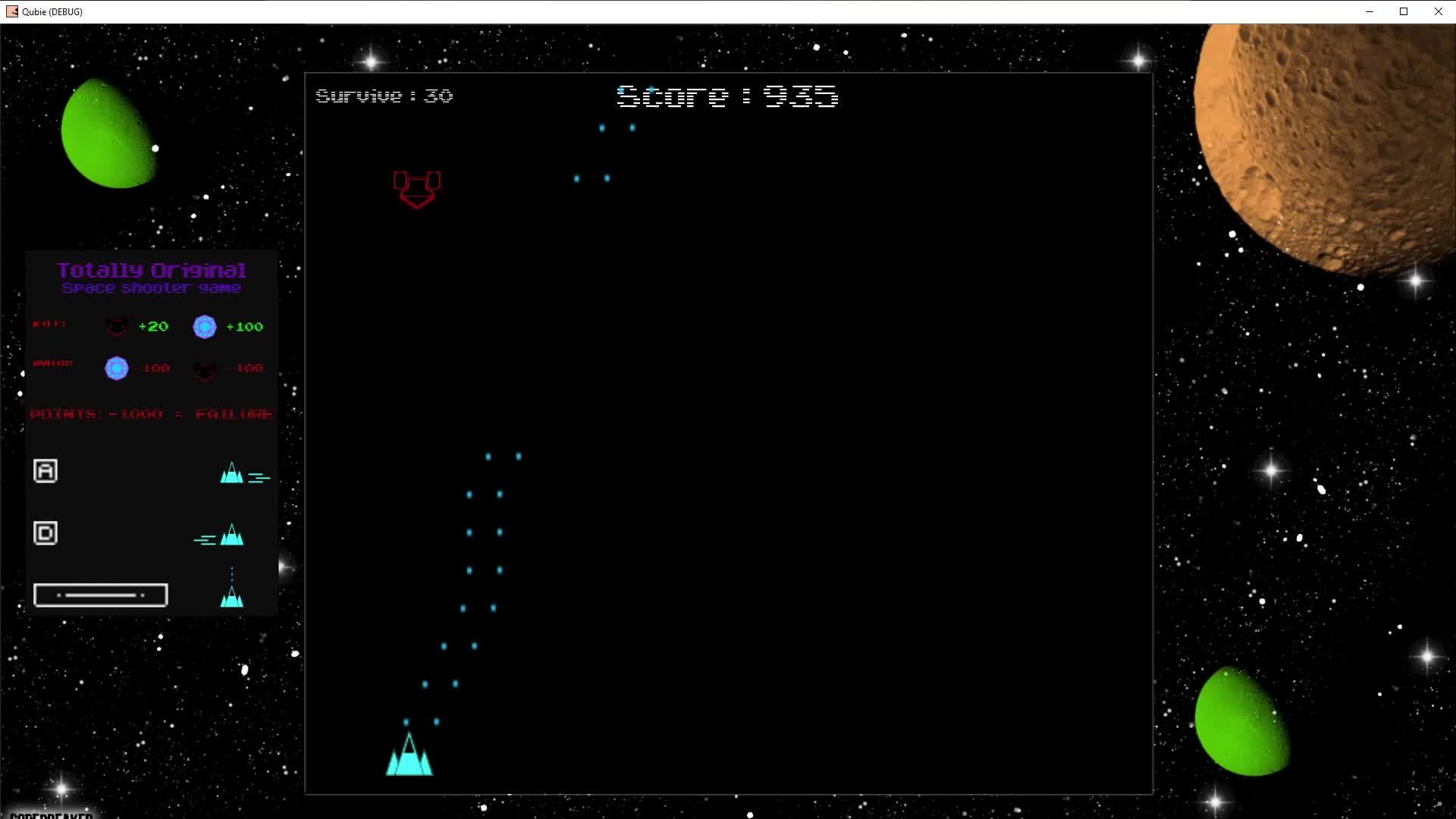This screenshot has height=819, width=1456.
Task: Maximize the Qubie window
Action: click(1404, 11)
